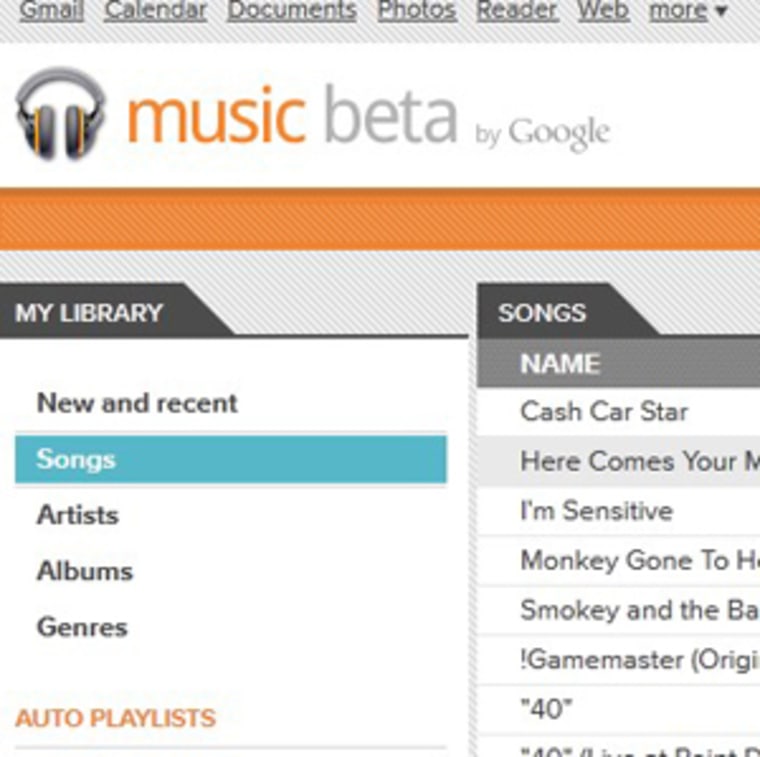Go to the Calendar link
Screen dimensions: 760x757
point(155,10)
